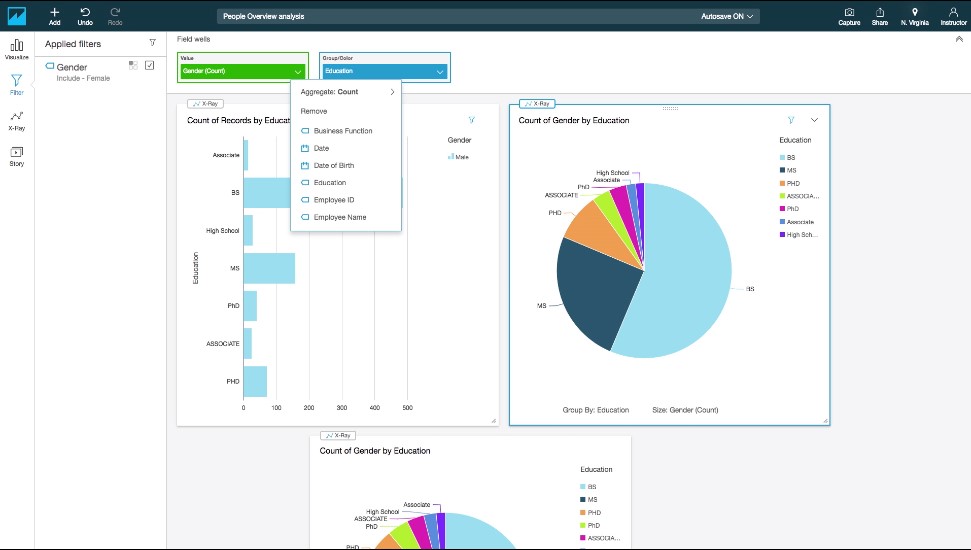971x550 pixels.
Task: Click the QuickSight logo icon
Action: click(x=17, y=16)
